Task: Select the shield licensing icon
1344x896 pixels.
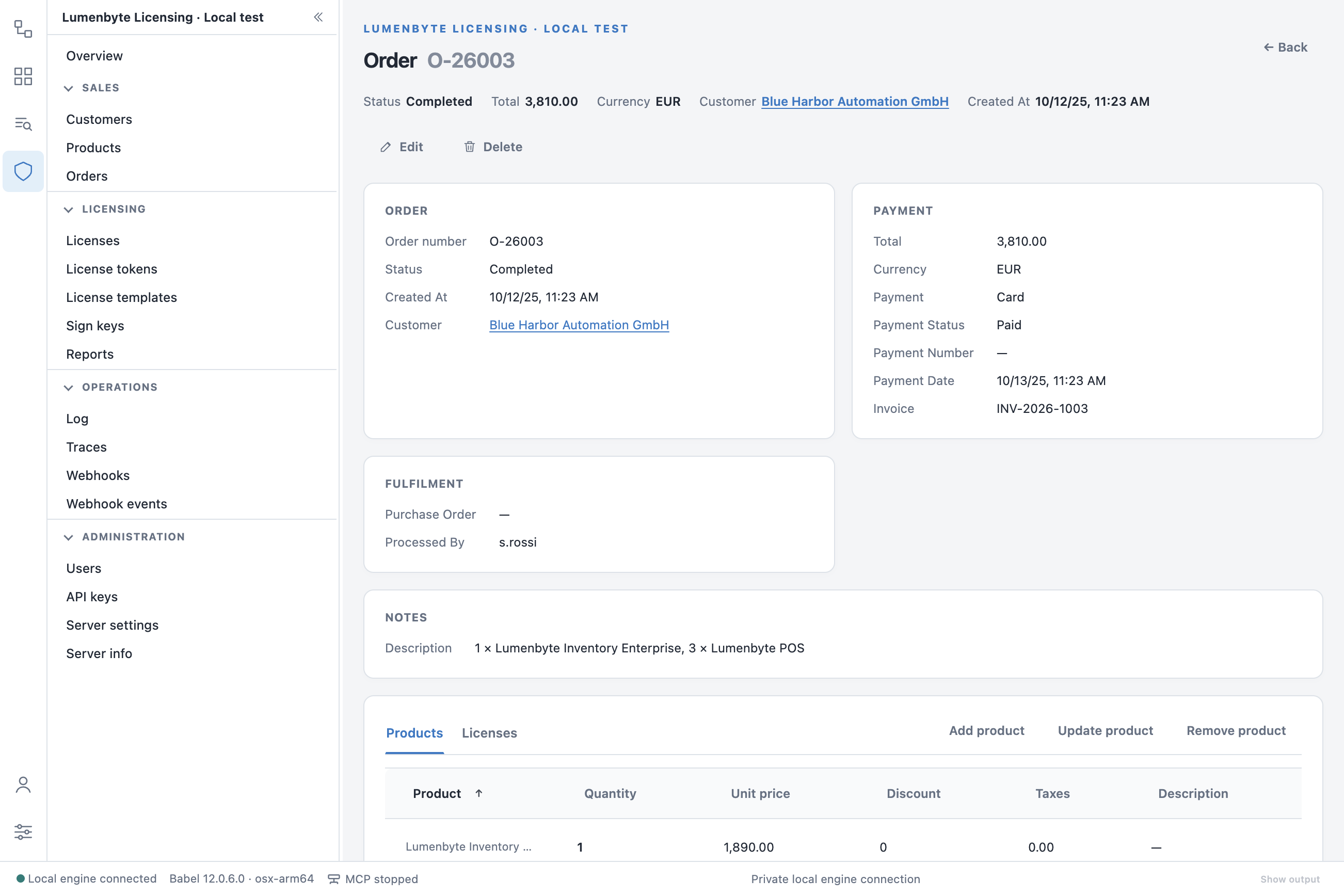Action: [23, 171]
